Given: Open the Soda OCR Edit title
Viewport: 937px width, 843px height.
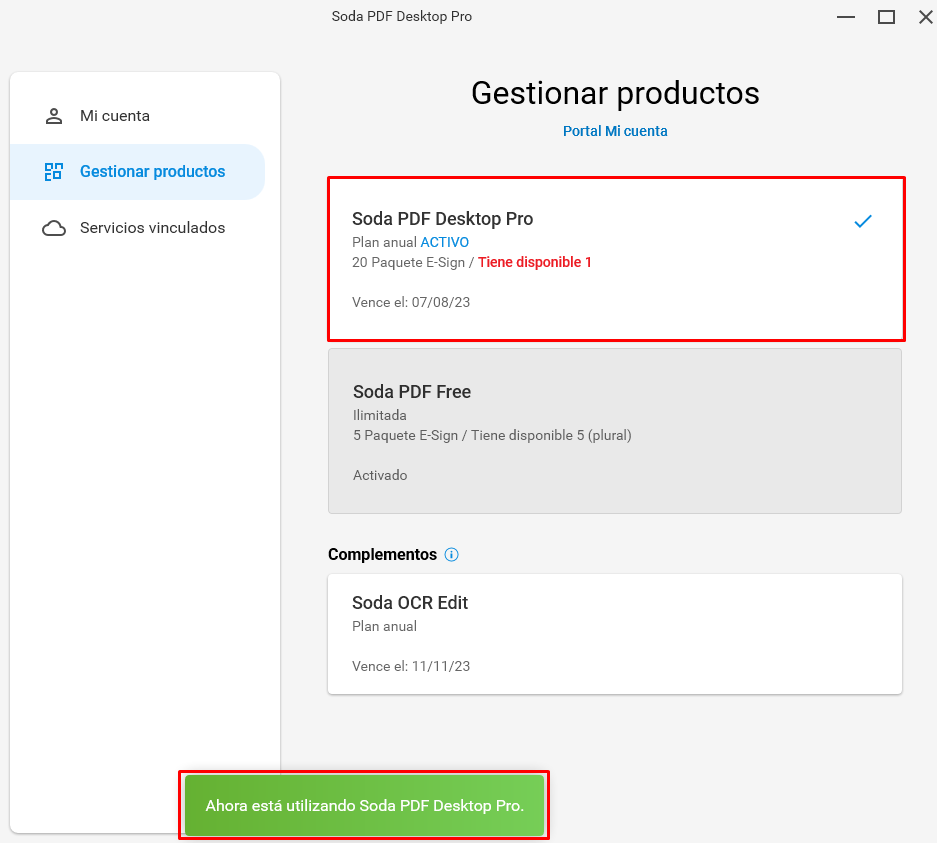Looking at the screenshot, I should 410,603.
